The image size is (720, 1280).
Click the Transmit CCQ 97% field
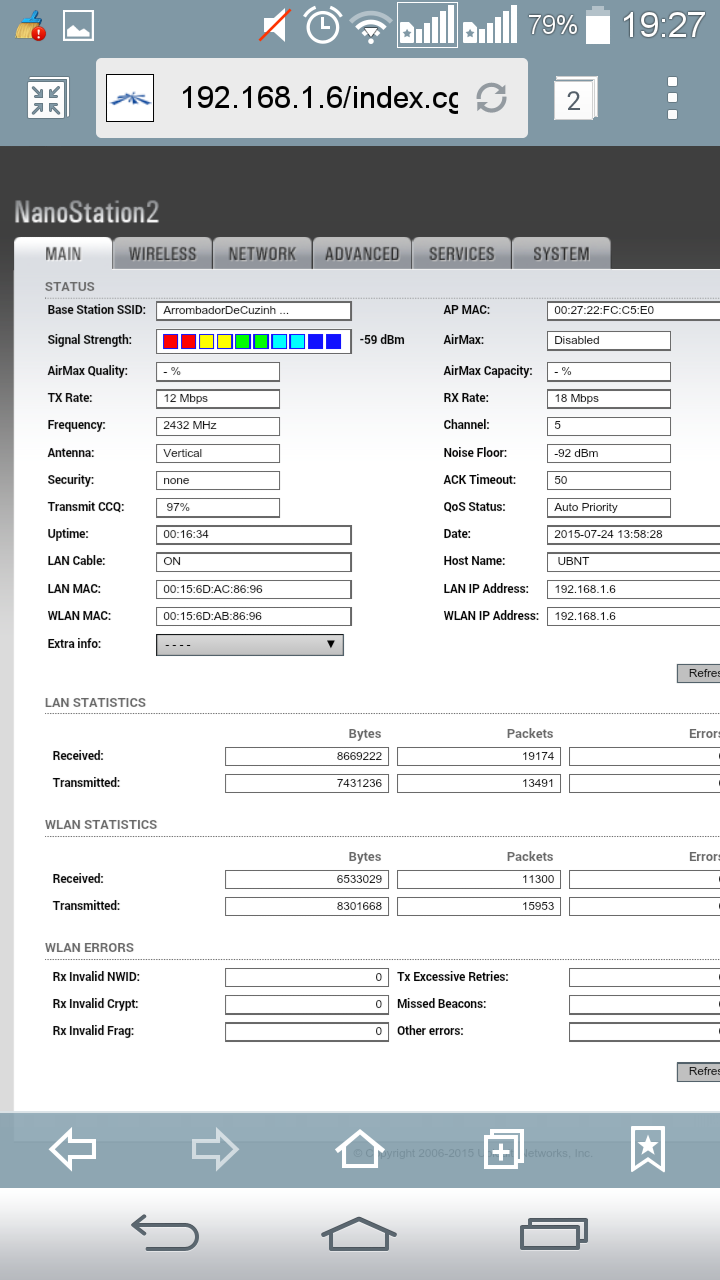pos(218,507)
